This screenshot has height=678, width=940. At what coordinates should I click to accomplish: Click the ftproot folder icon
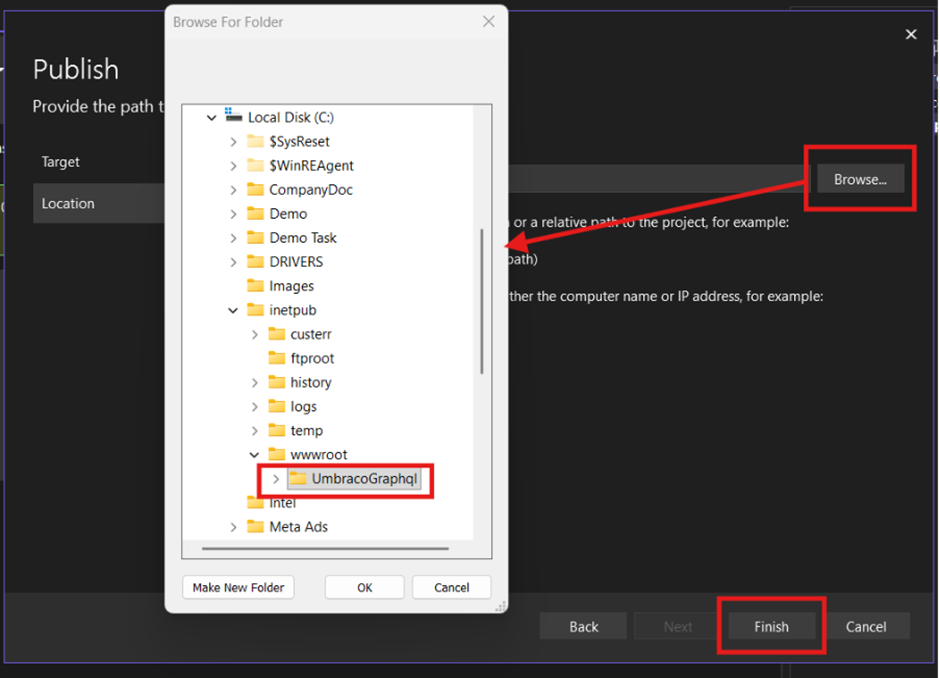tap(277, 358)
